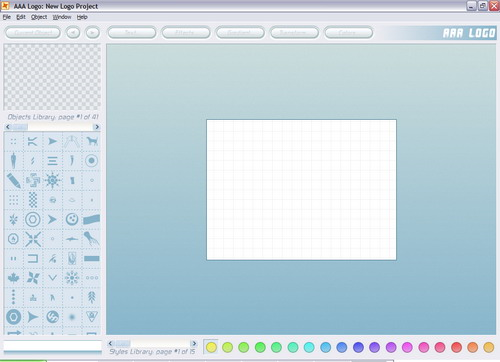Page Objects Library left with scroll arrow
Viewport: 500px width, 362px height.
coord(8,127)
